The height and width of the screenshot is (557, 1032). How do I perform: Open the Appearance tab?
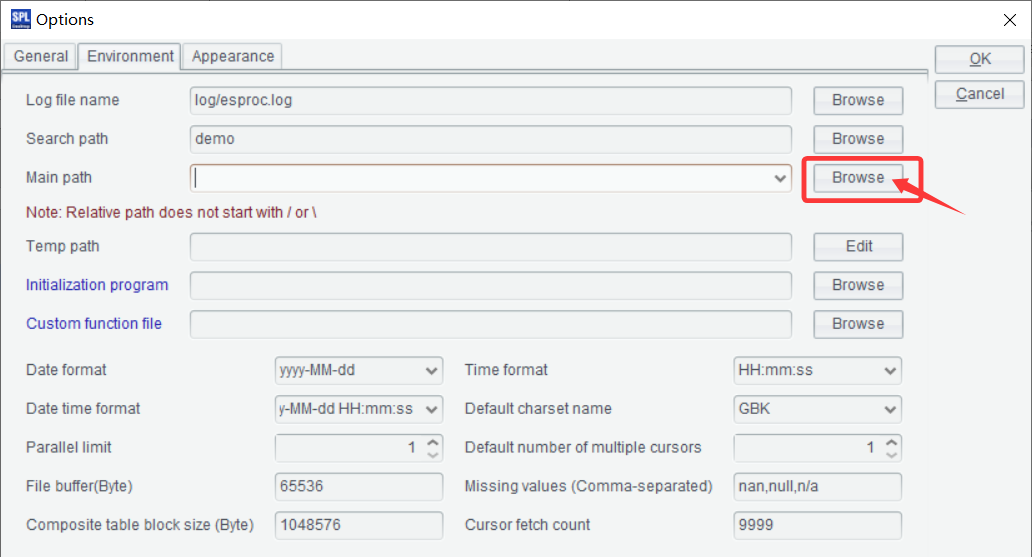tap(233, 56)
